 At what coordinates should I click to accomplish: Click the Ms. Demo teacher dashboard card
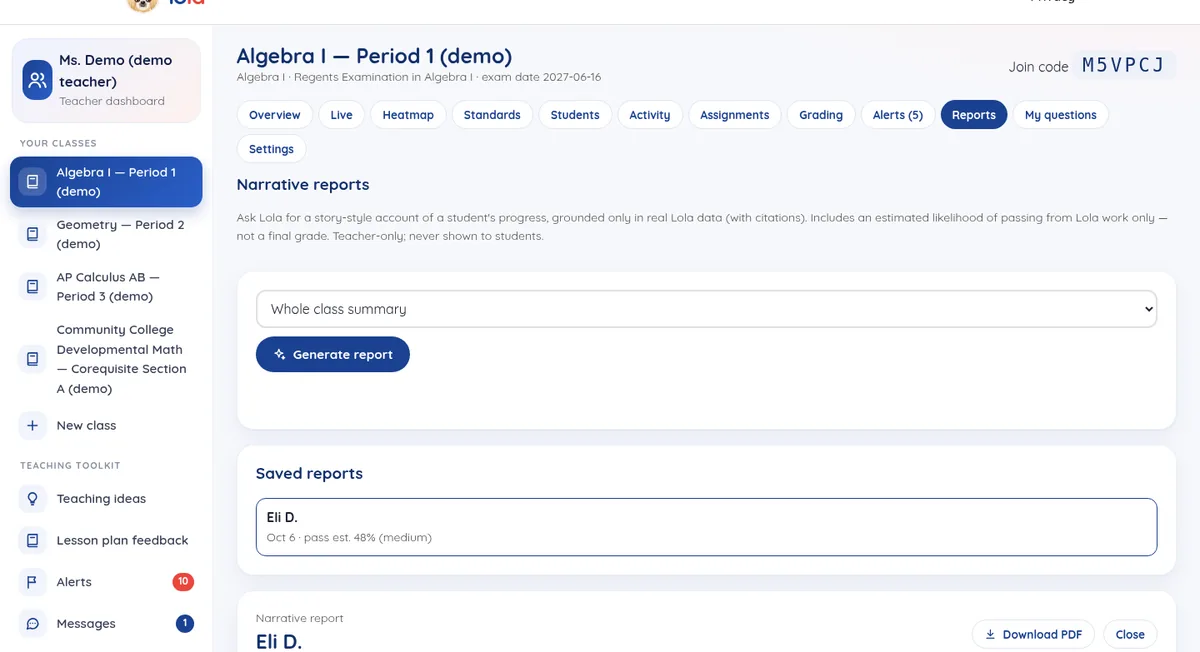106,81
